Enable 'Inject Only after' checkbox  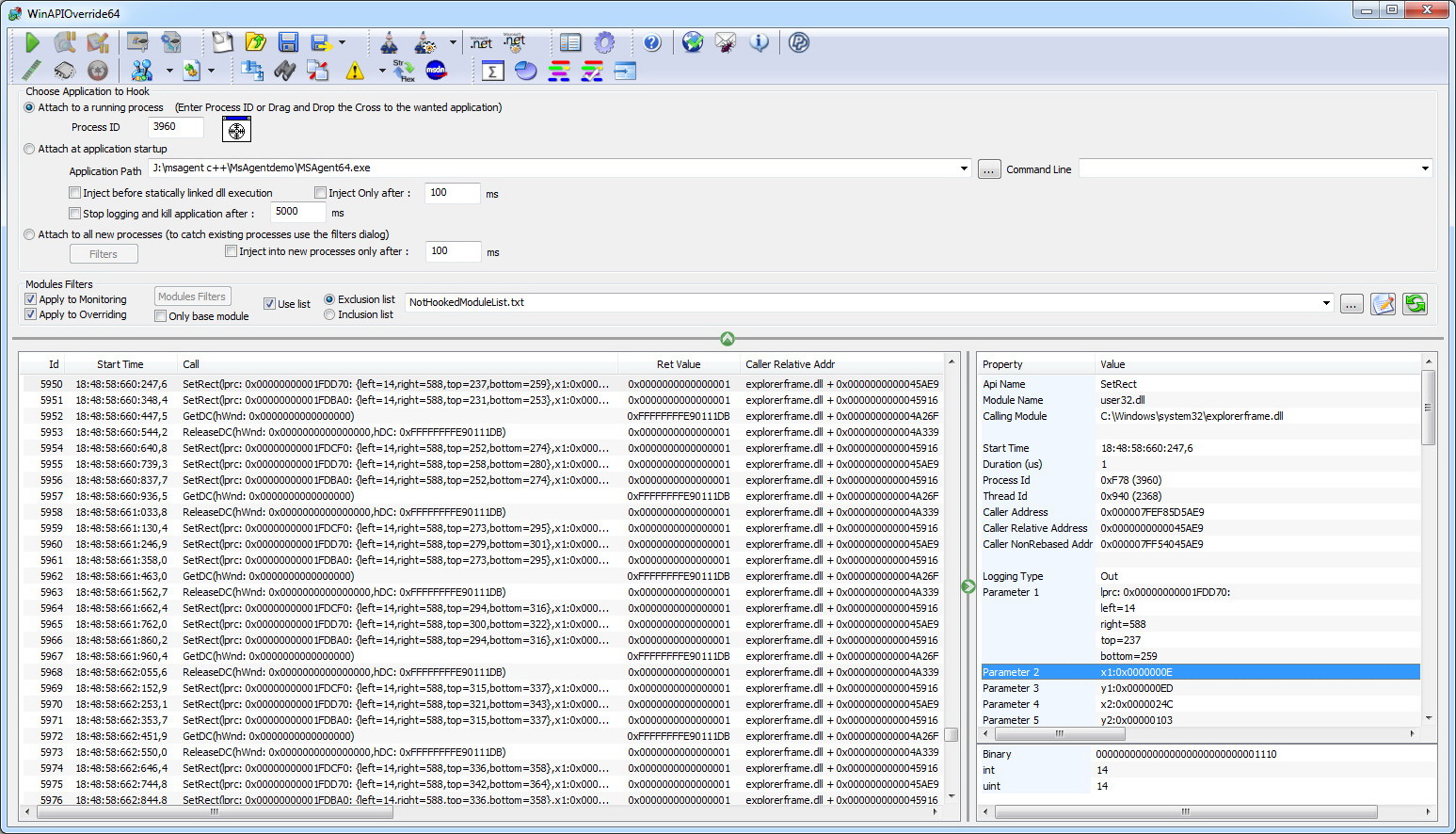coord(320,193)
